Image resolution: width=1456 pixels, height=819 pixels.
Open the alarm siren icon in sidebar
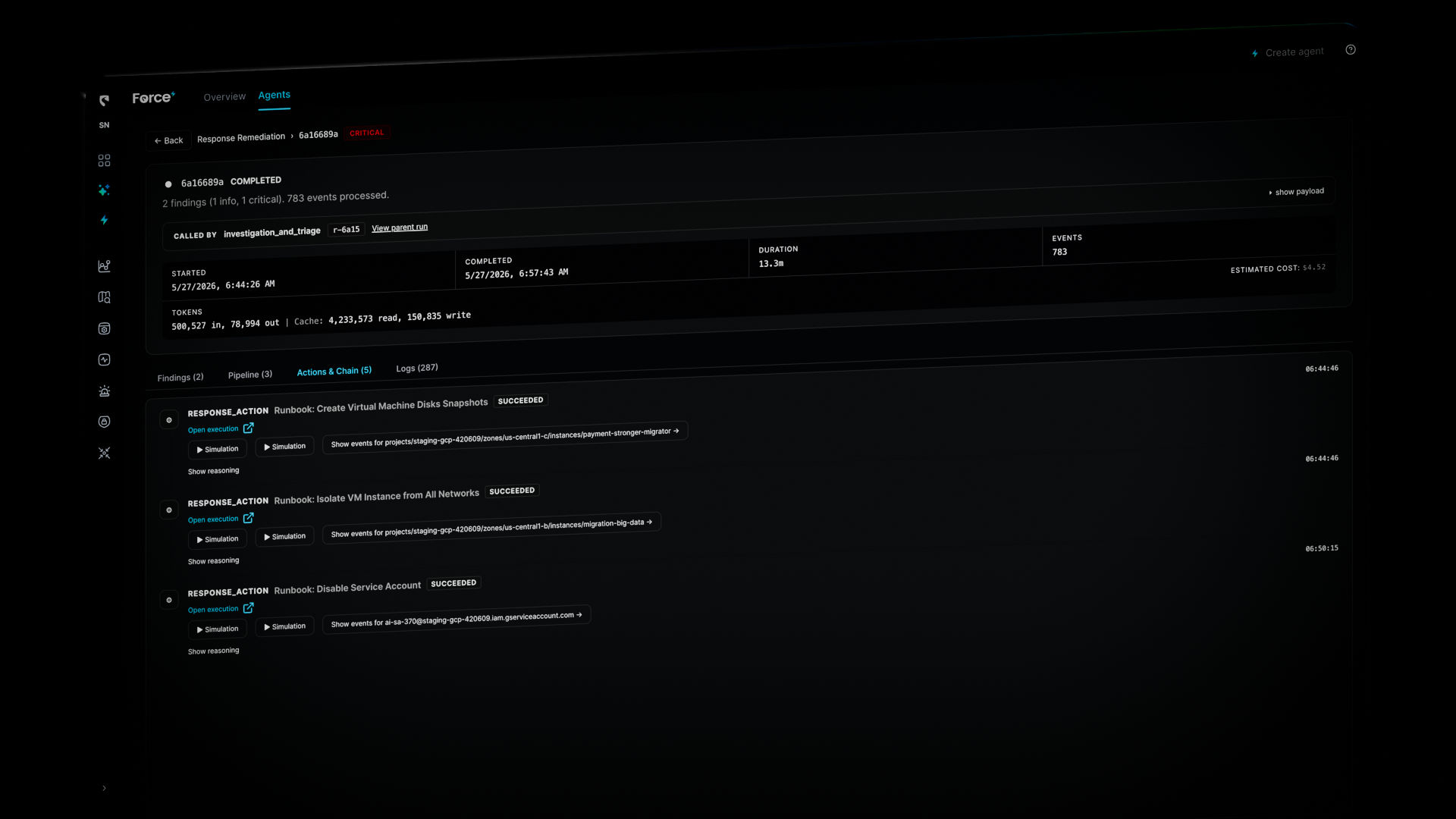pos(104,391)
